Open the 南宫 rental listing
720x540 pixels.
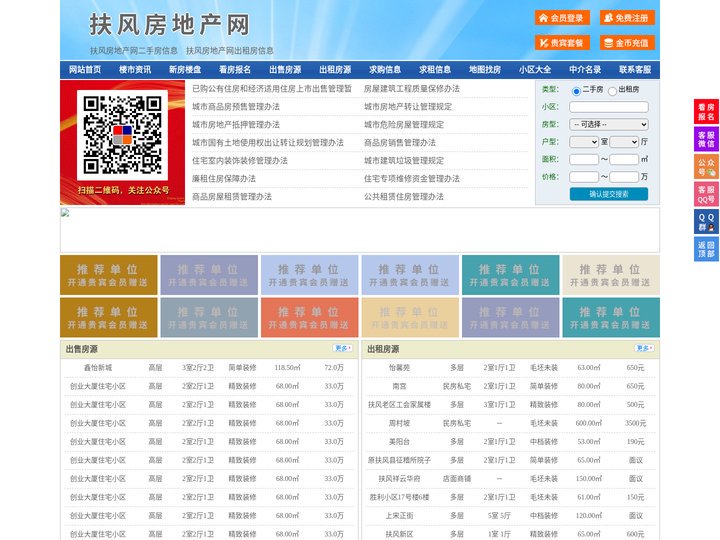[399, 386]
